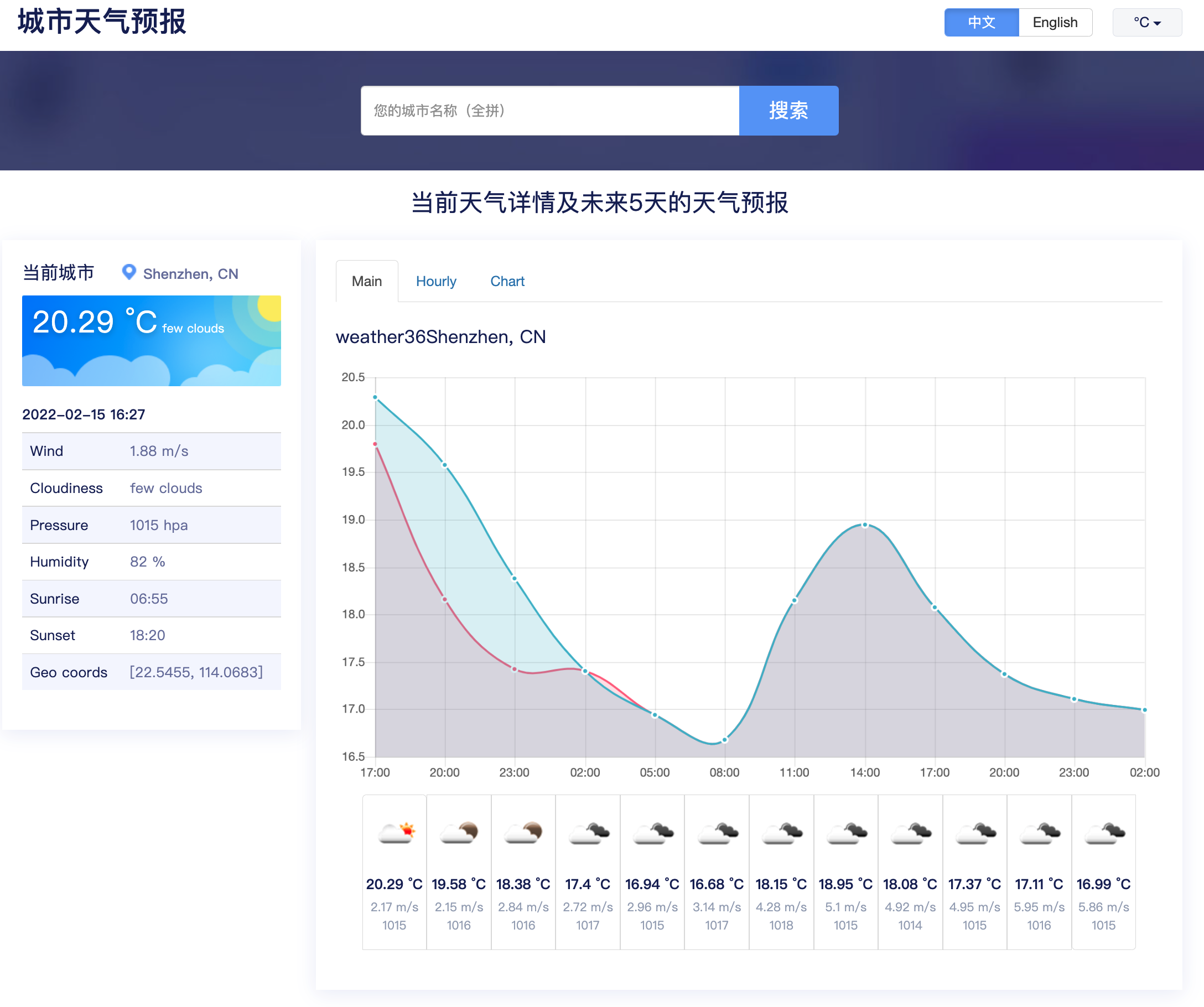Click the moon cloud icon above 18.38 °C

coord(523,832)
